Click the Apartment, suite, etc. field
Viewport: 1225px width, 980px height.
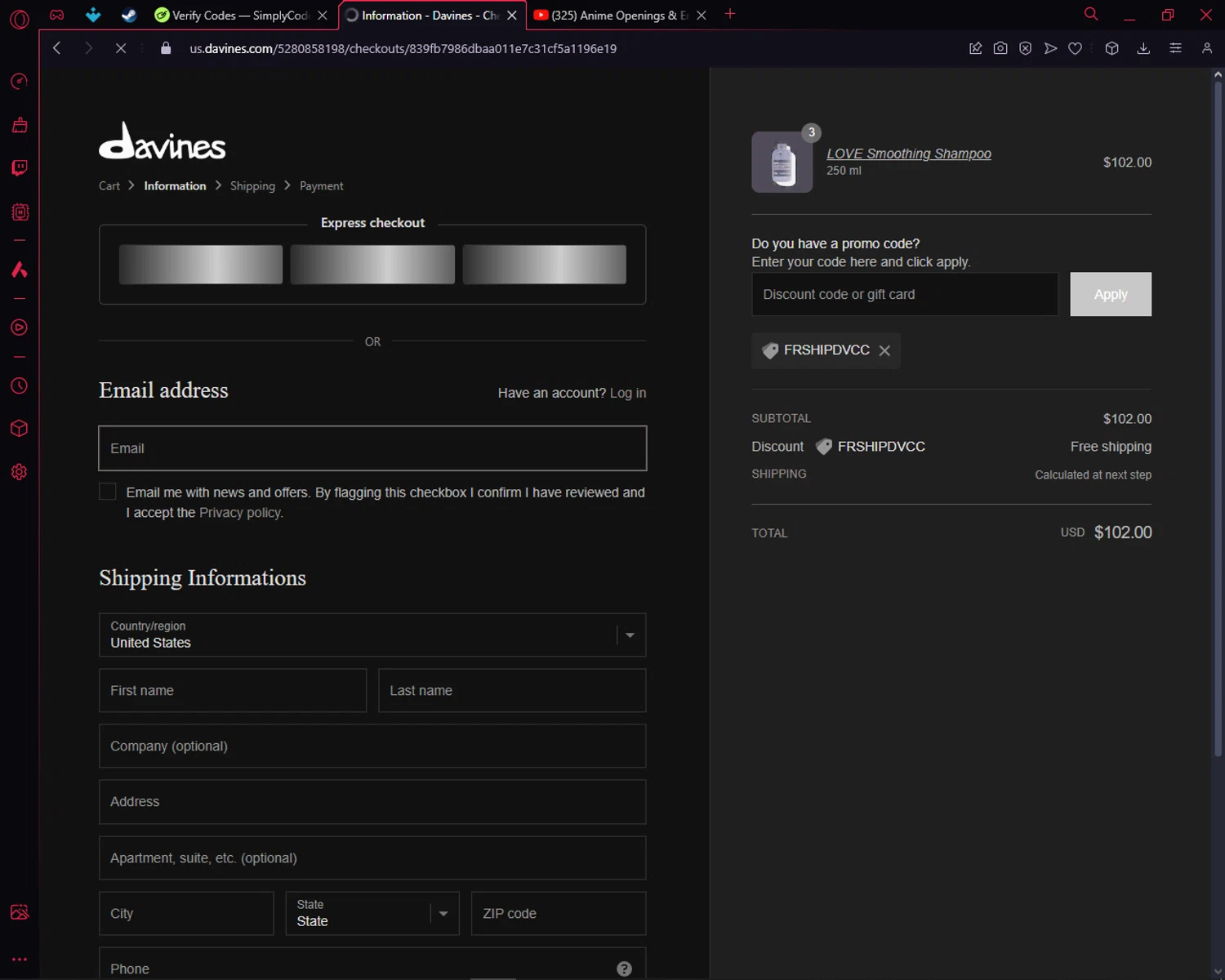click(x=372, y=857)
